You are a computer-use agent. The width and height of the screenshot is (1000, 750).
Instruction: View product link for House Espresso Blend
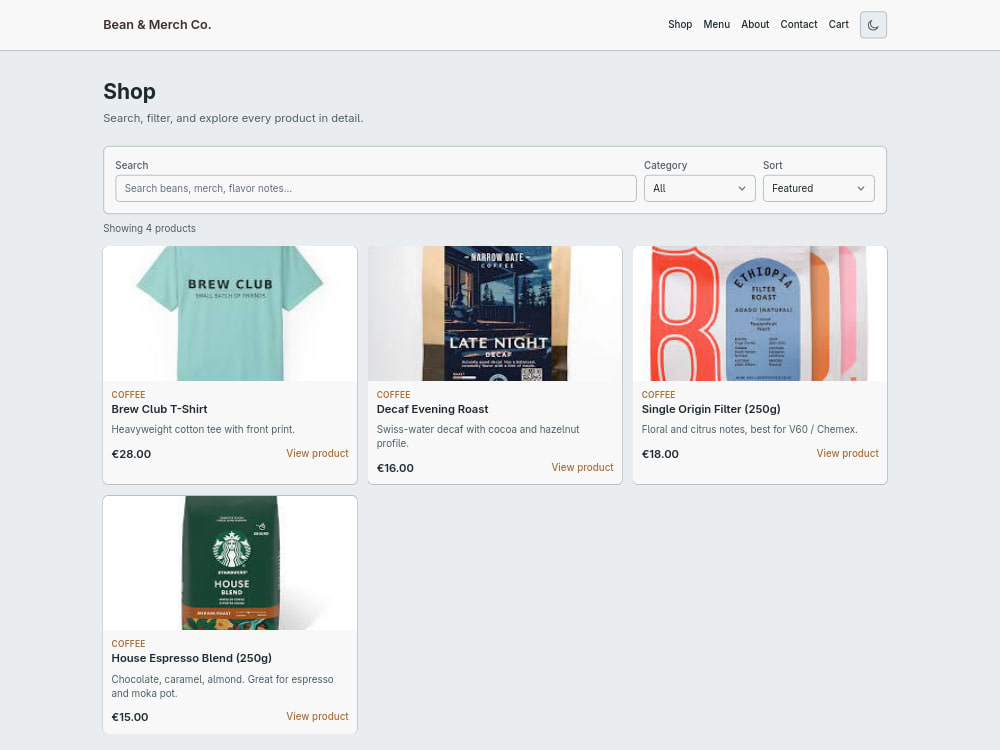[x=317, y=716]
